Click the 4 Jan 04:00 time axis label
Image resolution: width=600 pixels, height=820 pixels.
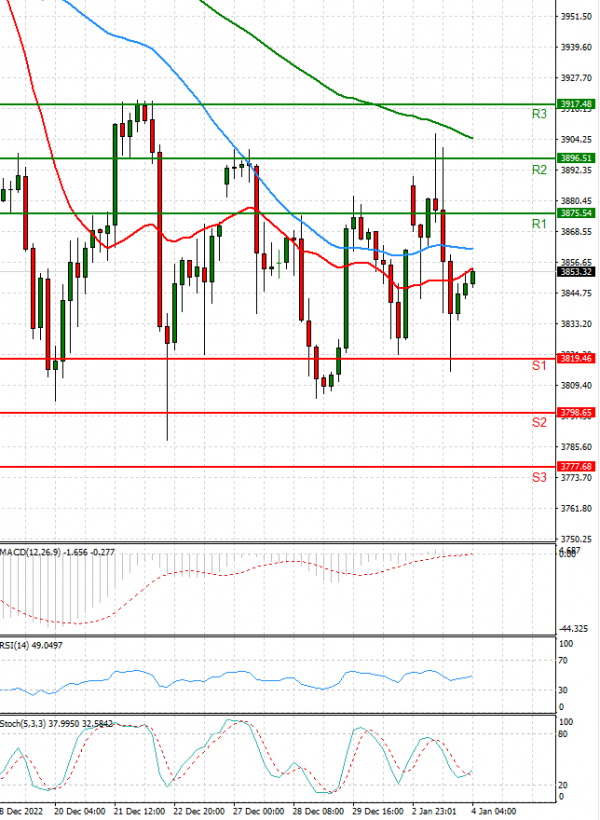pos(495,812)
